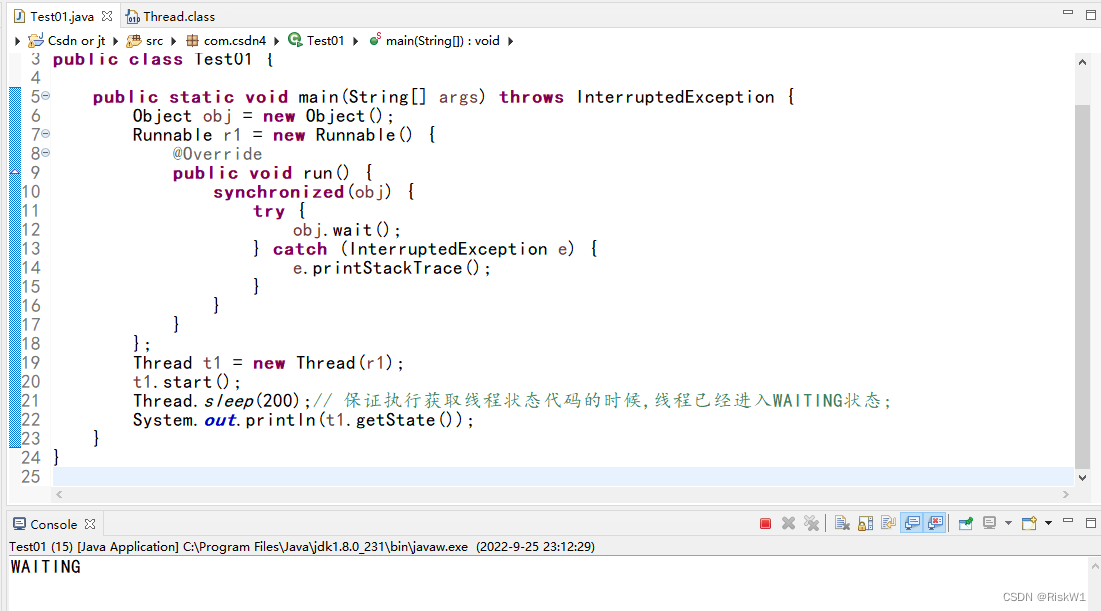Screen dimensions: 1101x611
Task: Click t1.start() on line 20
Action: 187,381
